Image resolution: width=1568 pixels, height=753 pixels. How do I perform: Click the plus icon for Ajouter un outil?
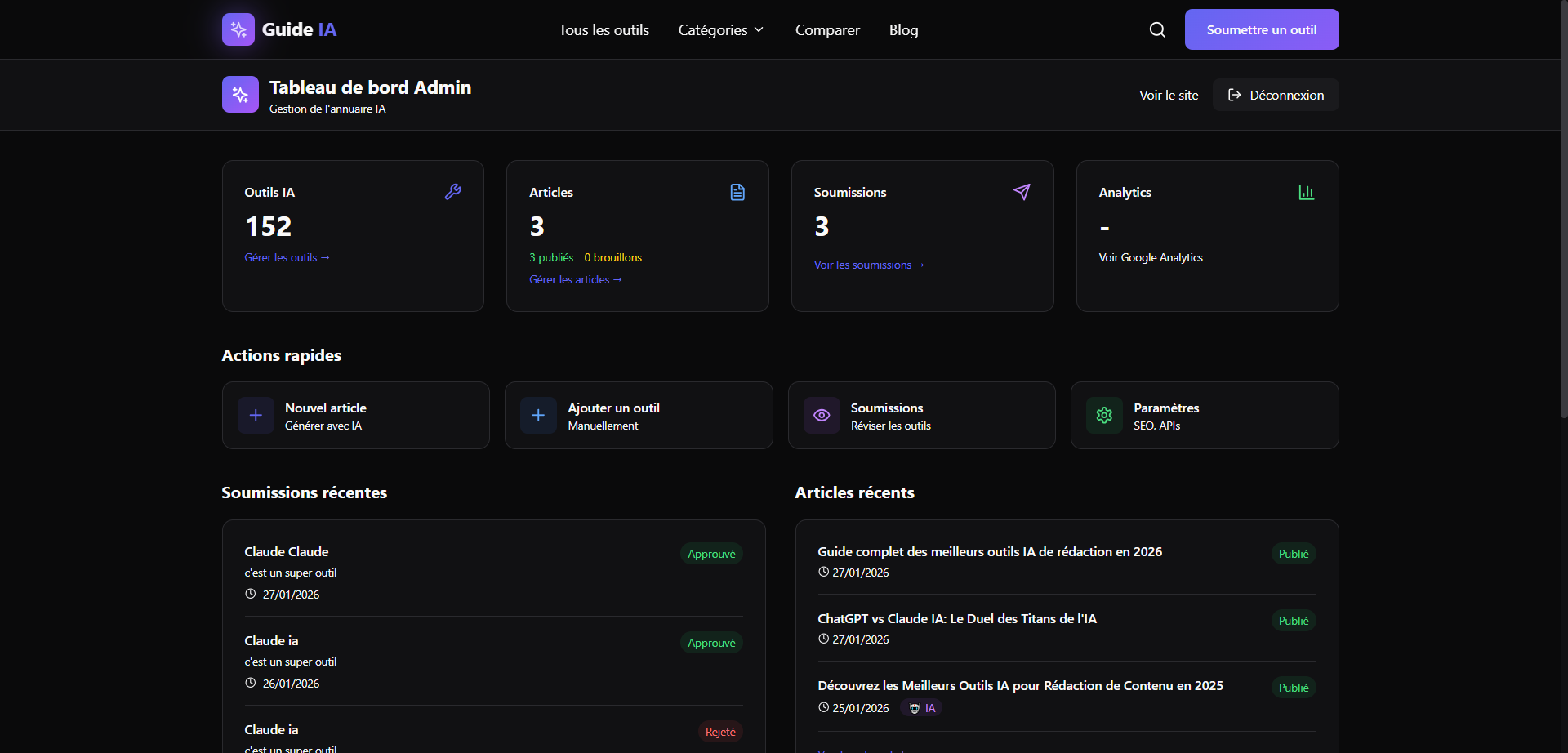pos(538,416)
